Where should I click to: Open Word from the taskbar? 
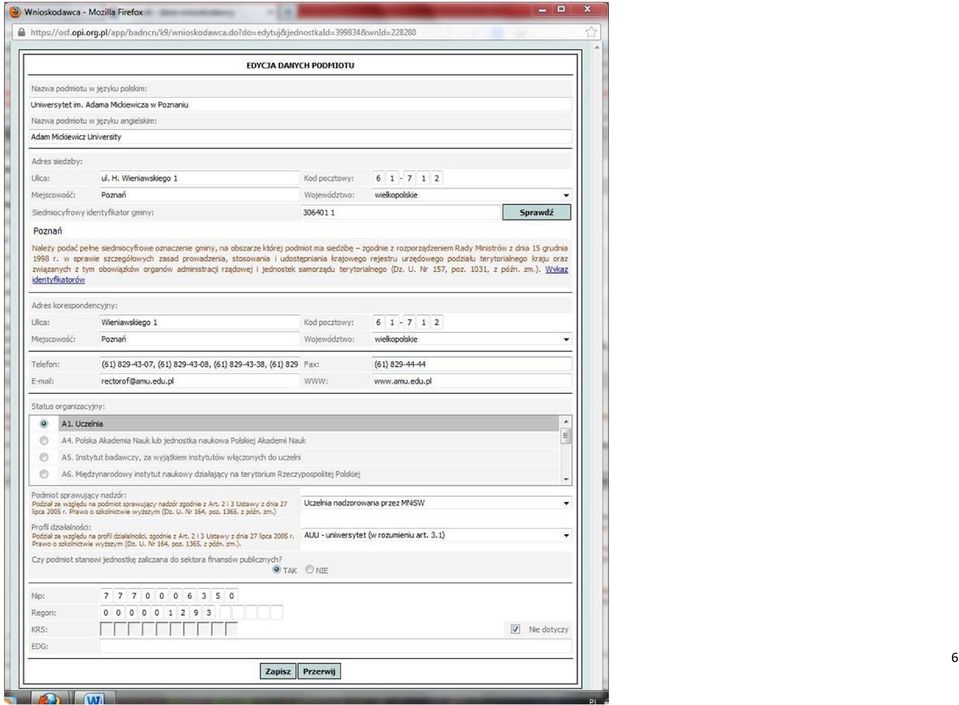94,698
